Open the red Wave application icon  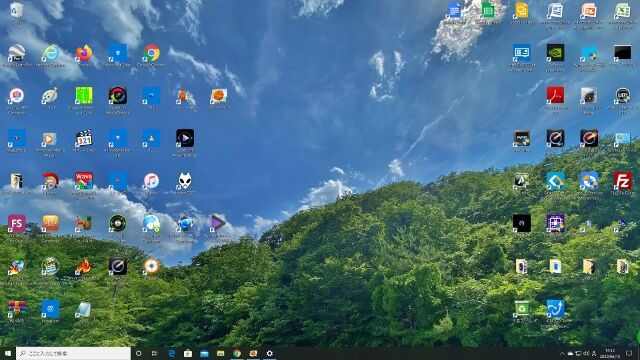(x=84, y=181)
